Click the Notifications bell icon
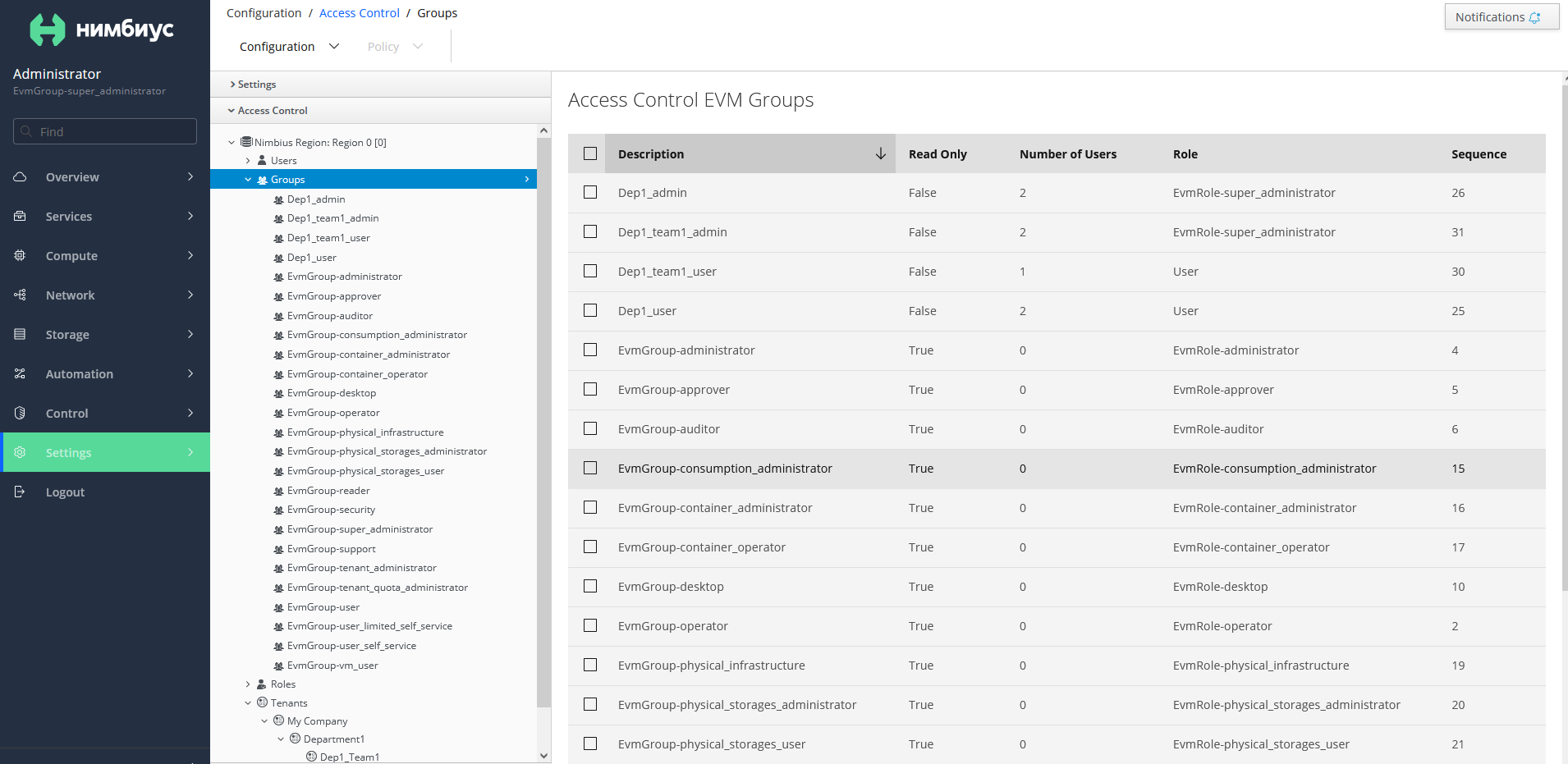This screenshot has width=1568, height=764. [1534, 17]
